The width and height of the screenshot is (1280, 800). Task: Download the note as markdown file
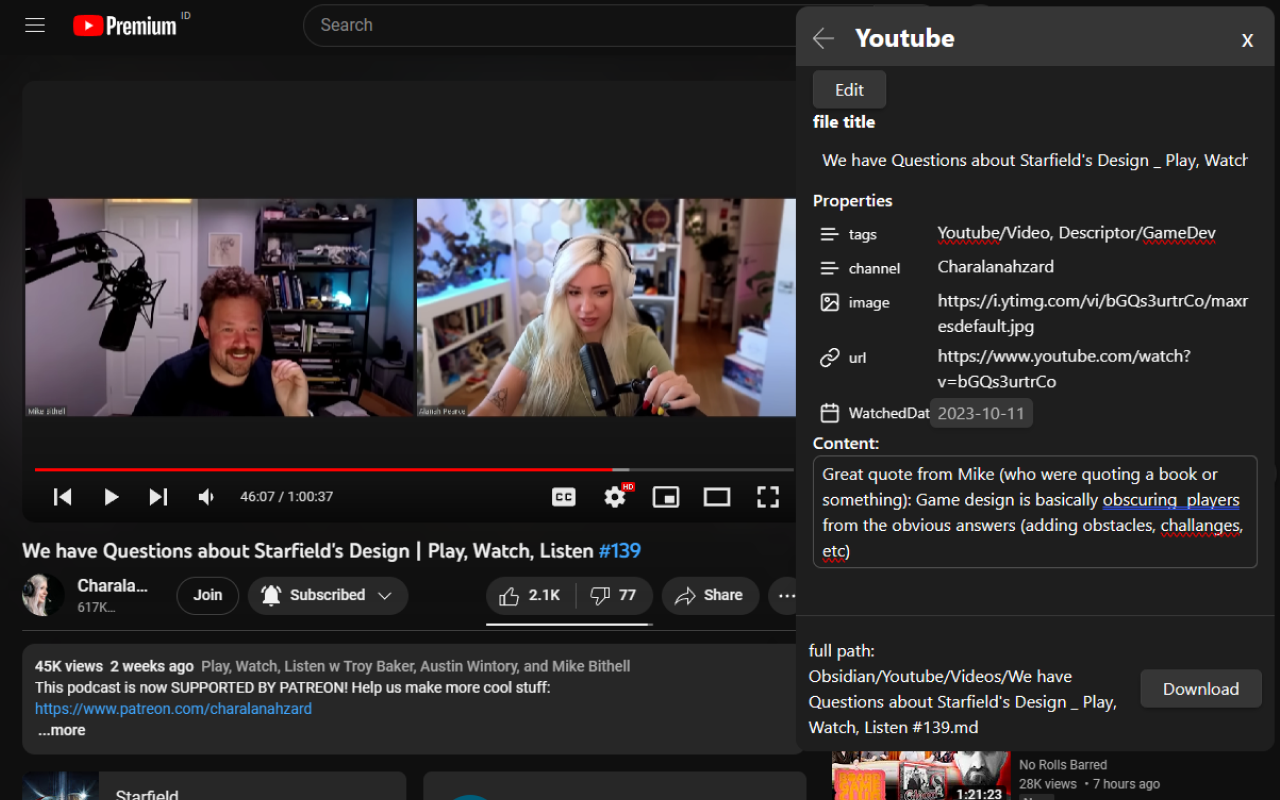[1200, 689]
